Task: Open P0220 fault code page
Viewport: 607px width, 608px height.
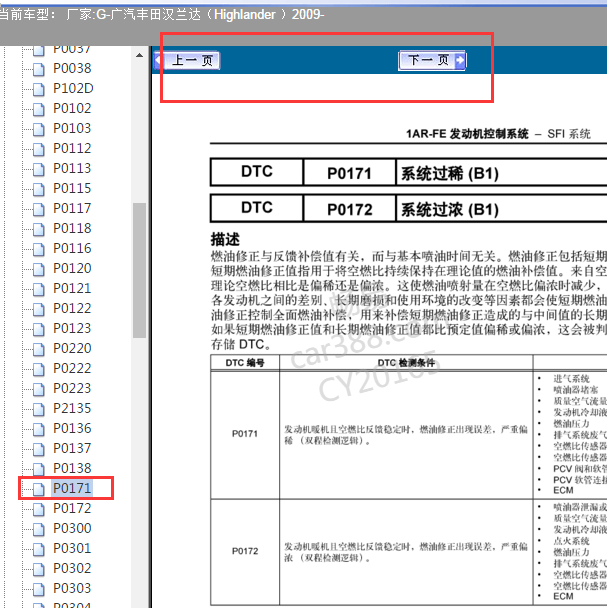Action: [72, 348]
